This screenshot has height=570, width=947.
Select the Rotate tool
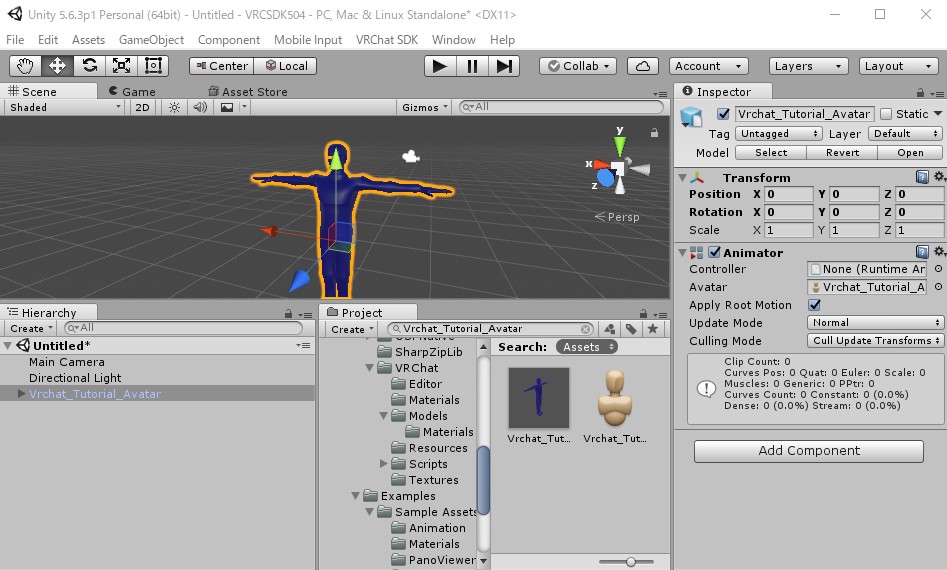pos(89,66)
